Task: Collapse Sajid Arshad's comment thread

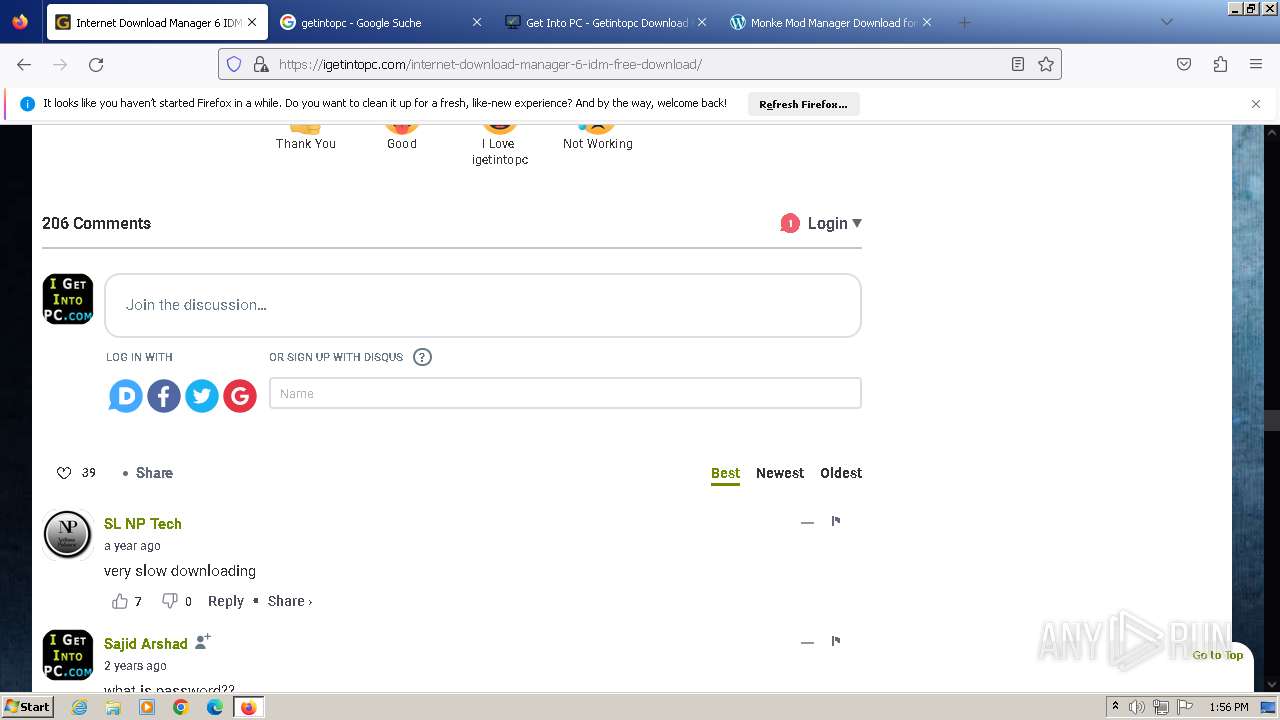Action: pos(807,642)
